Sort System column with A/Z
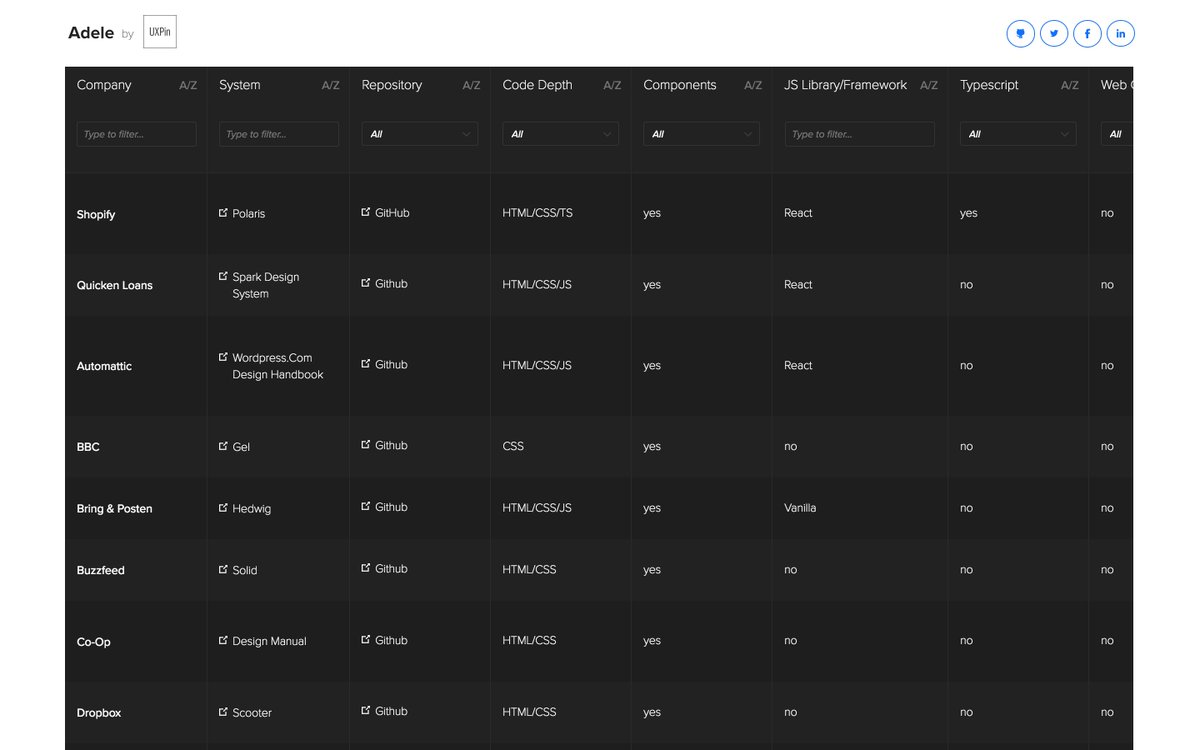Viewport: 1200px width, 750px height. [331, 86]
